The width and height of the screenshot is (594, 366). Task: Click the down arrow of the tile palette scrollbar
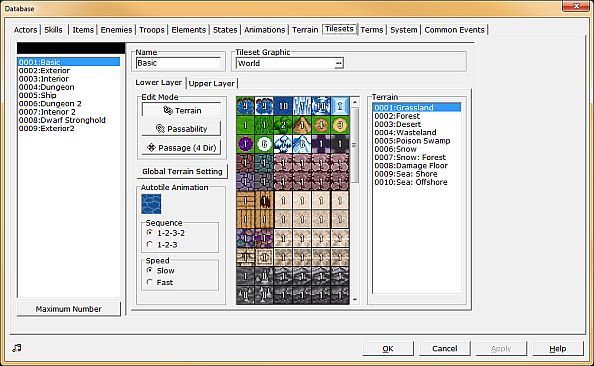coord(355,300)
